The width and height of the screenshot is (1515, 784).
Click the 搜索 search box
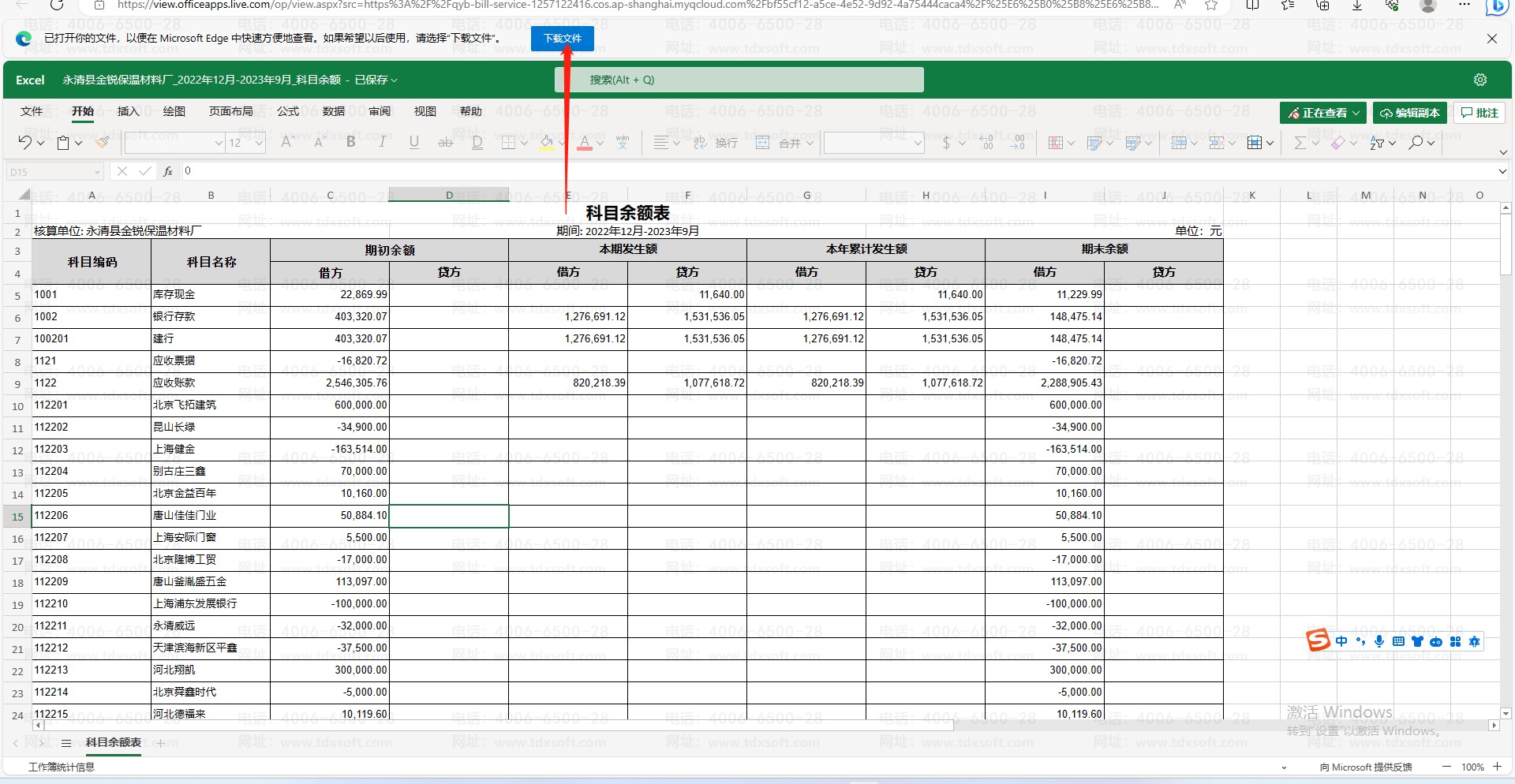[739, 80]
